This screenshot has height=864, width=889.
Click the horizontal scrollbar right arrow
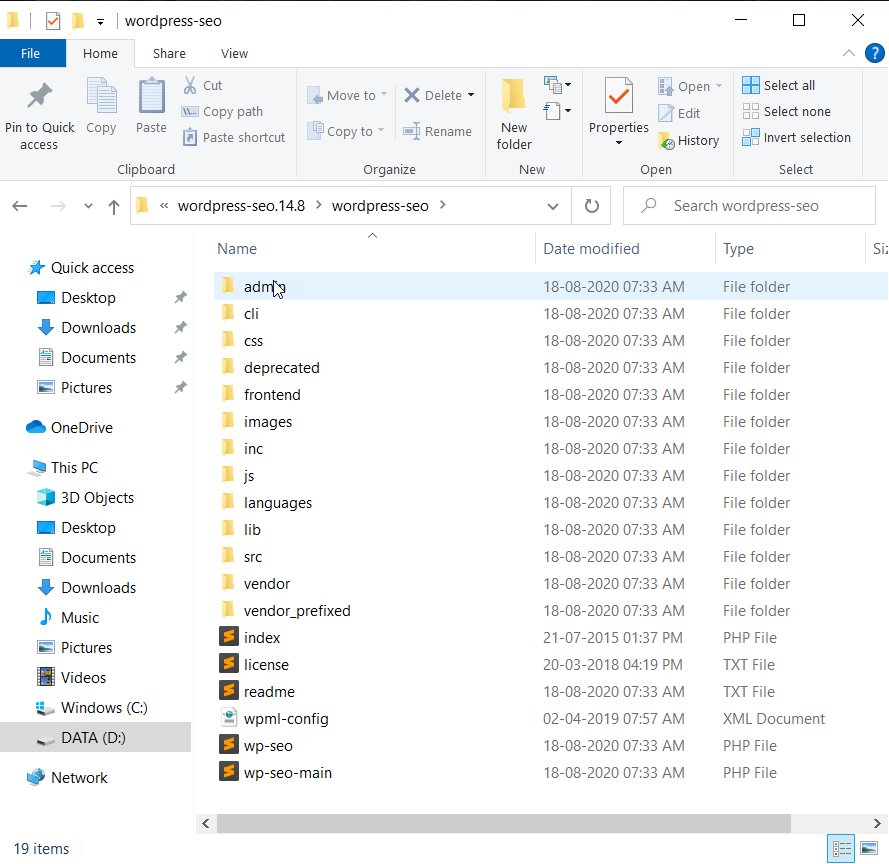877,824
